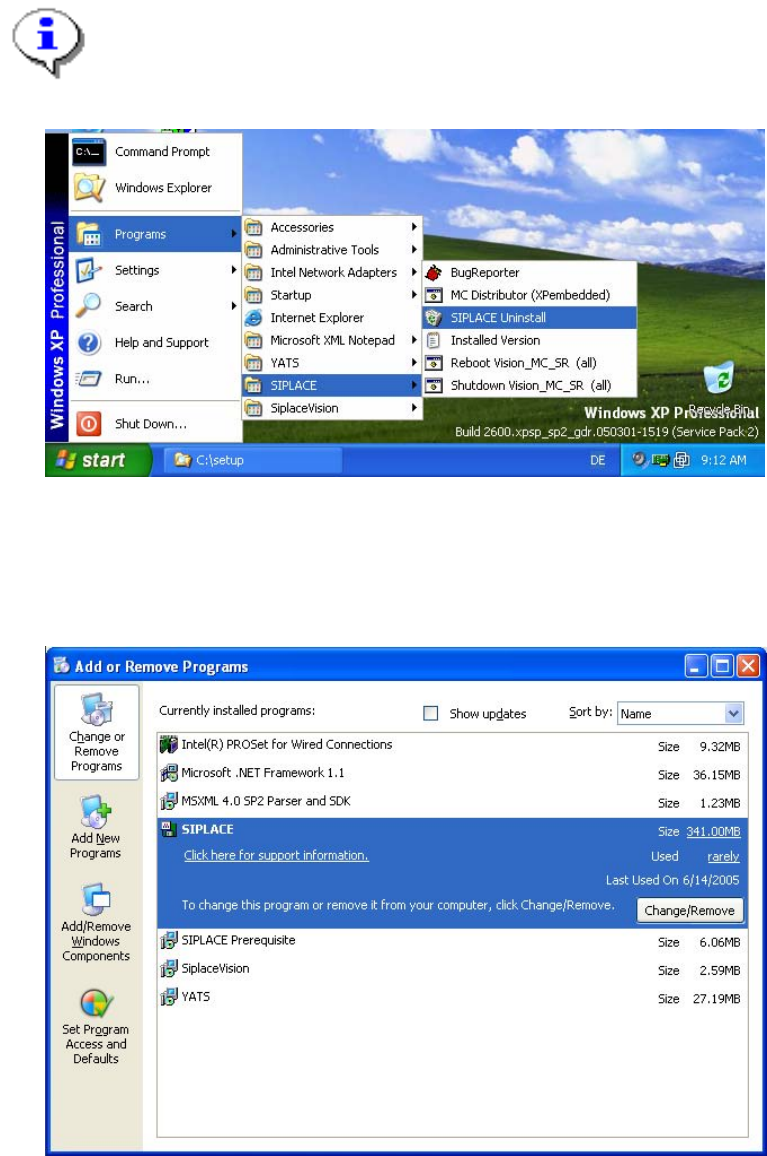Open Administrative Tools folder
This screenshot has height=1156, width=767.
tap(332, 250)
